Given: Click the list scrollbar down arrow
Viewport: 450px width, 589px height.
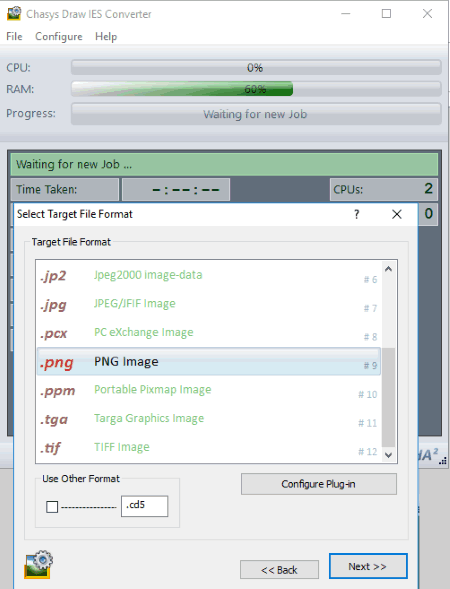Looking at the screenshot, I should 388,455.
